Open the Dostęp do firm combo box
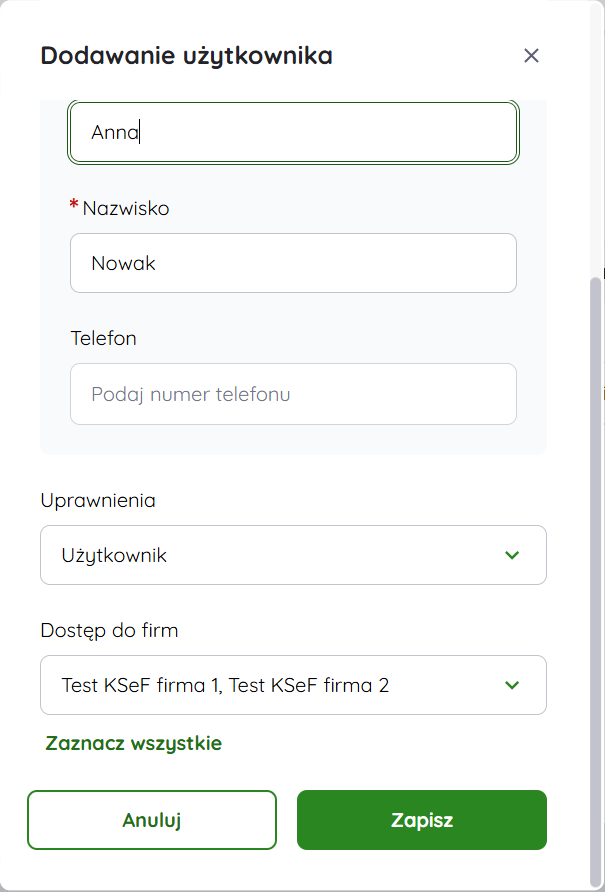 pyautogui.click(x=293, y=685)
